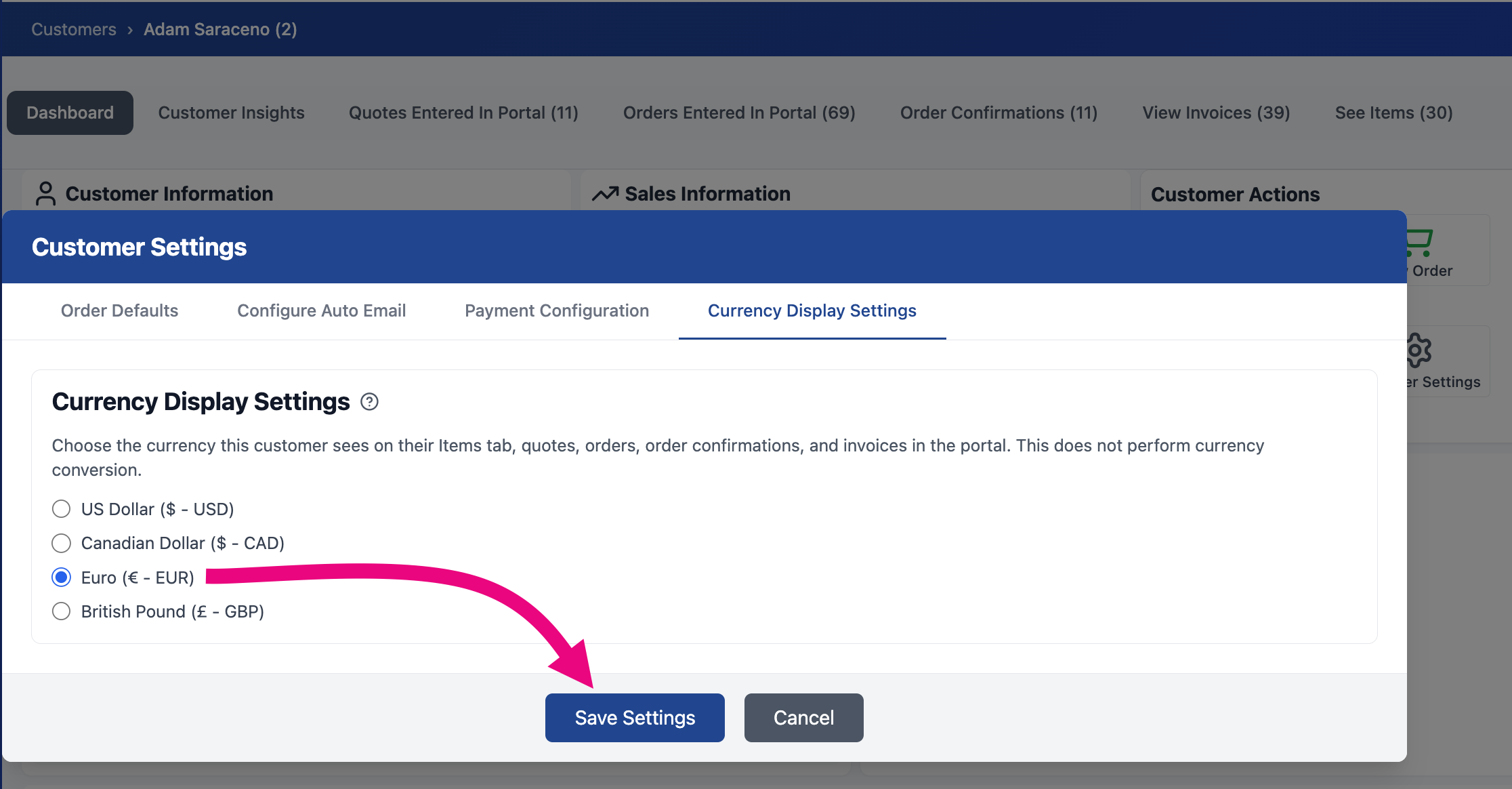
Task: Click the Sales Information heading text
Action: click(707, 194)
